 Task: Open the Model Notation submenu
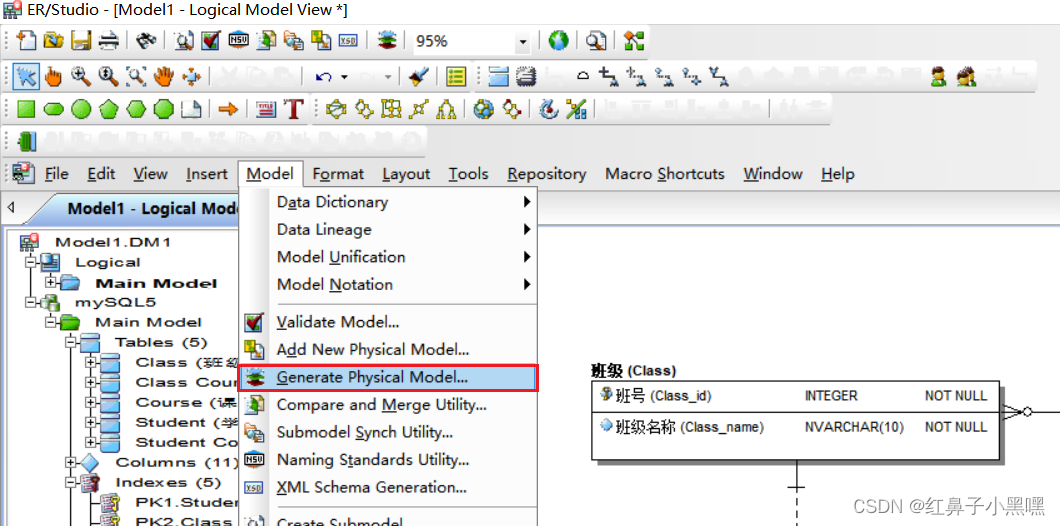(388, 285)
